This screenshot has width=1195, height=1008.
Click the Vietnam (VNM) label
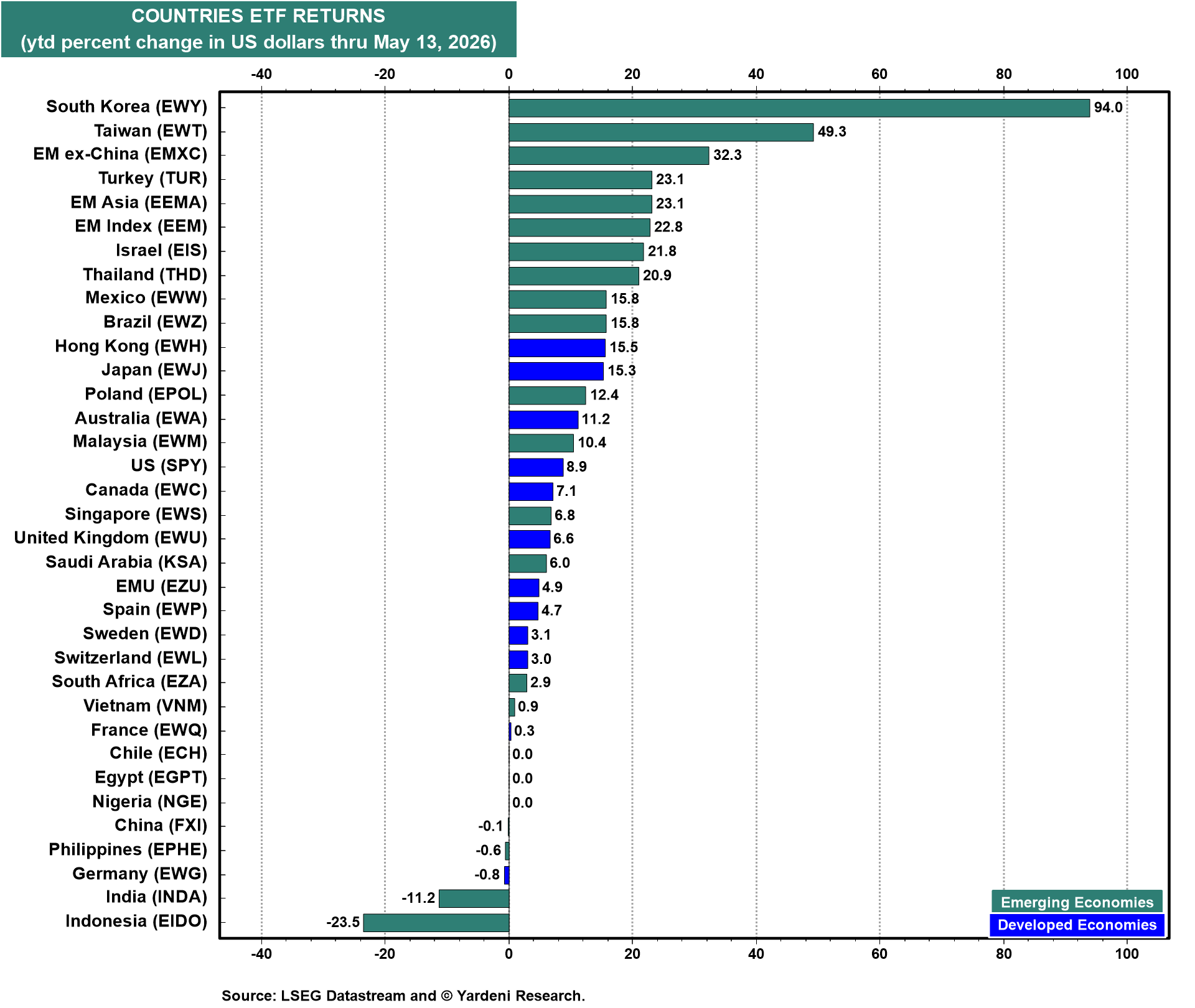click(x=146, y=706)
